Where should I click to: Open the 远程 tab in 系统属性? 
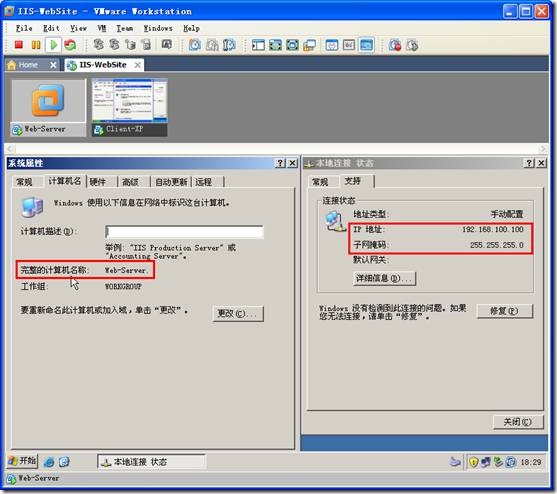(x=204, y=182)
